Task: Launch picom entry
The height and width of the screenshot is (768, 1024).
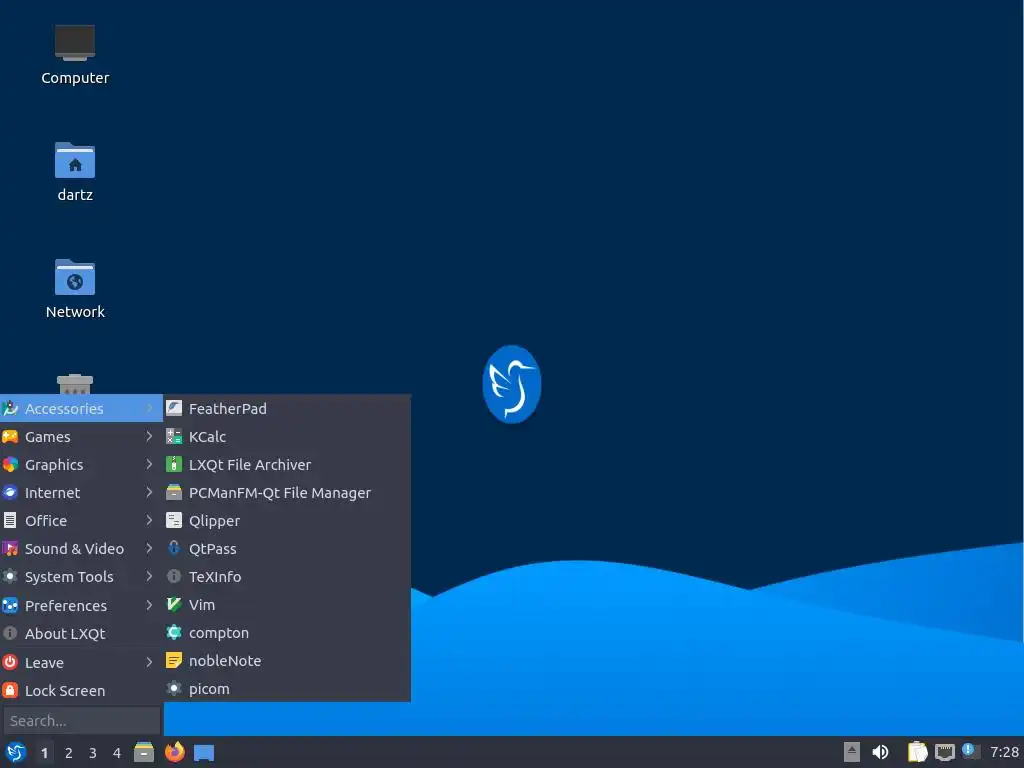Action: [287, 689]
